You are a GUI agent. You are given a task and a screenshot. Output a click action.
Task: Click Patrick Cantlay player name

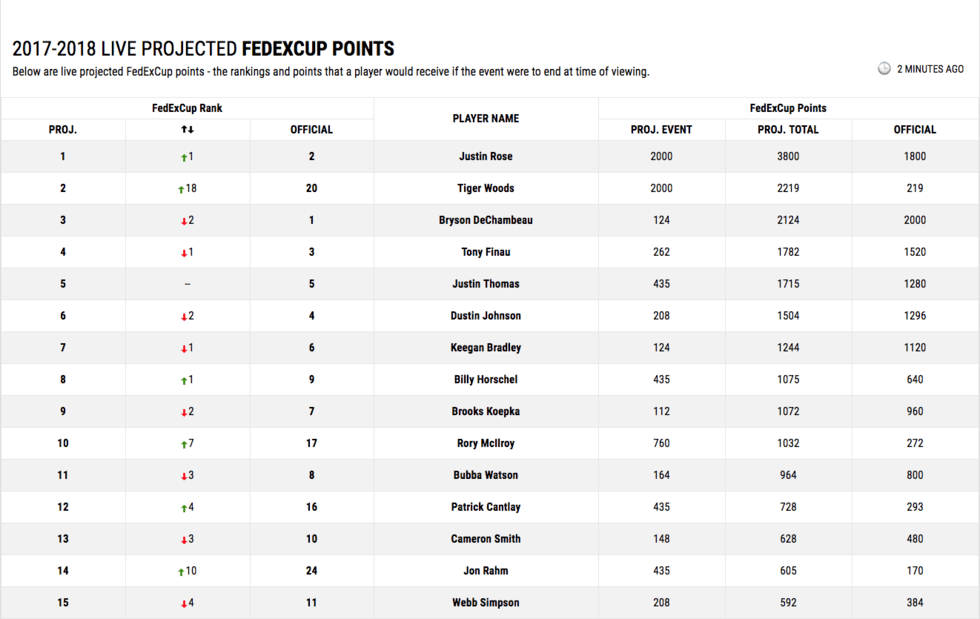(485, 507)
